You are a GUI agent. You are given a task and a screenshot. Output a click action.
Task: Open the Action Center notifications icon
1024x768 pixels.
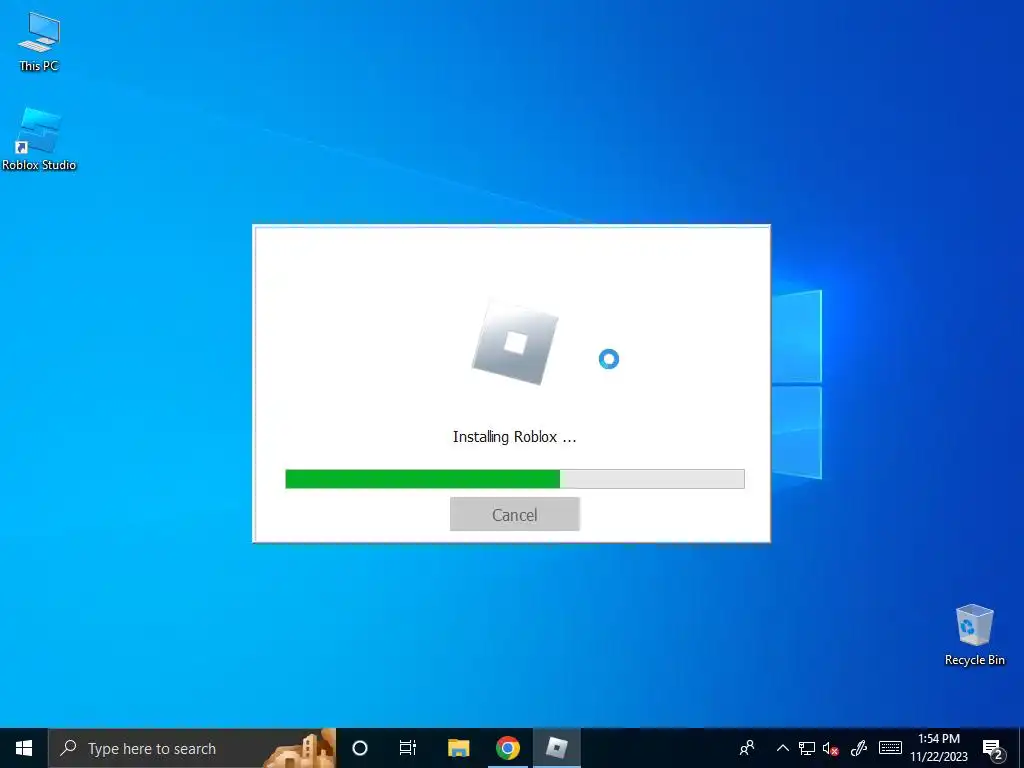point(993,748)
